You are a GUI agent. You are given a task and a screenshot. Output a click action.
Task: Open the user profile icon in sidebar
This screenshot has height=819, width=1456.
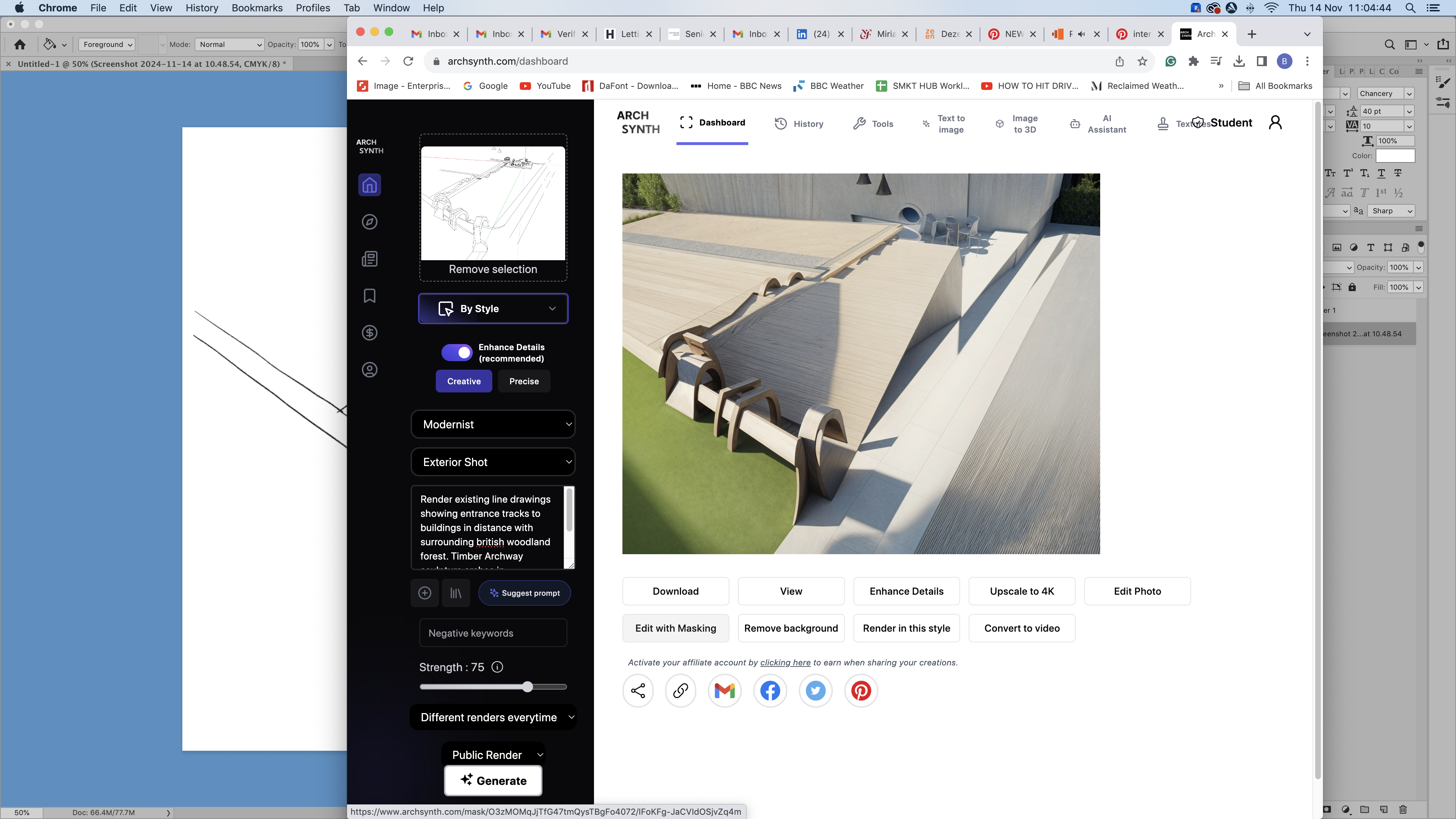point(369,370)
